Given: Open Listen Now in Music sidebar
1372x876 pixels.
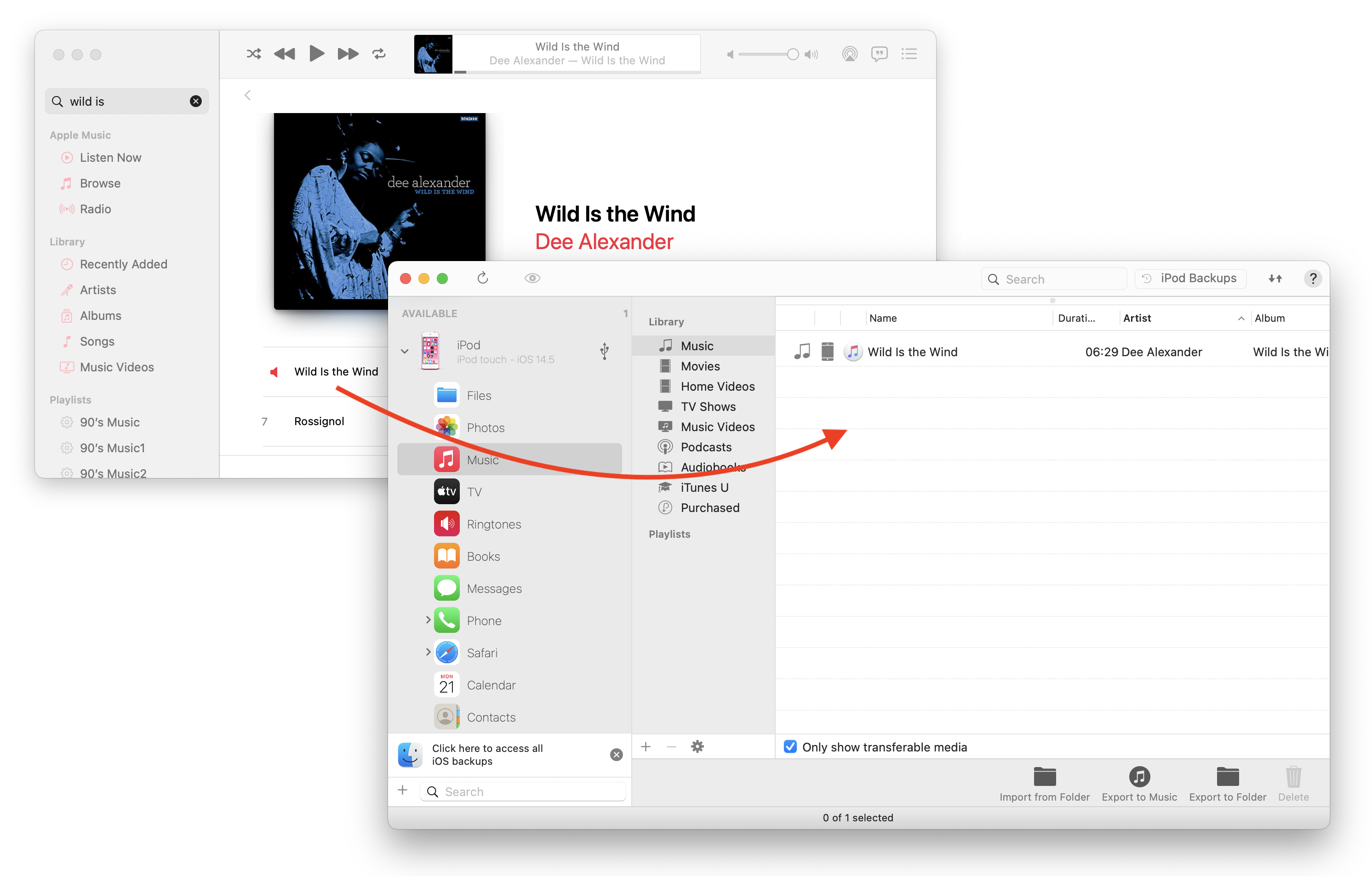Looking at the screenshot, I should [x=110, y=158].
